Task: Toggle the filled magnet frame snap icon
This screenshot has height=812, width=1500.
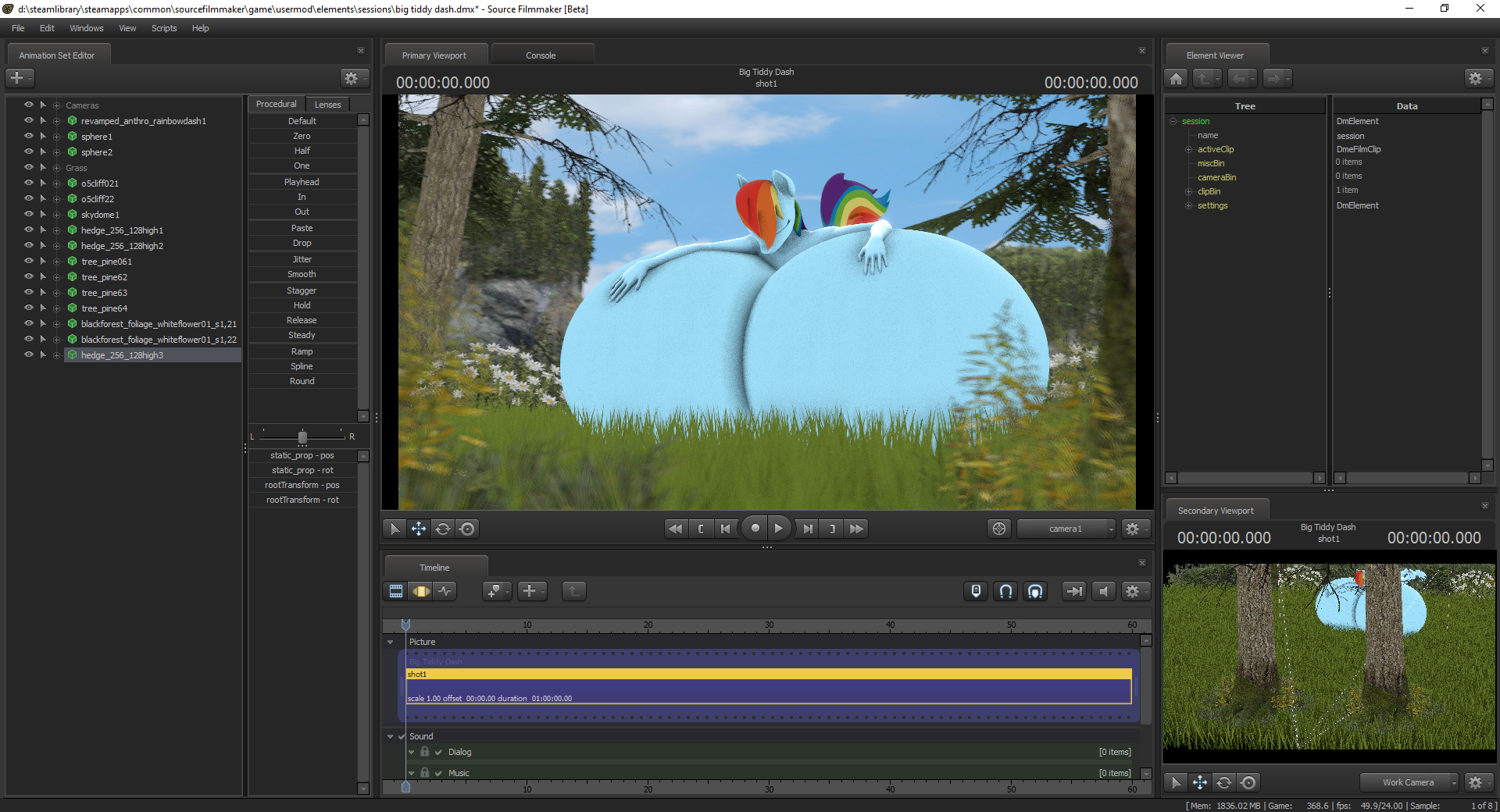Action: point(1035,591)
